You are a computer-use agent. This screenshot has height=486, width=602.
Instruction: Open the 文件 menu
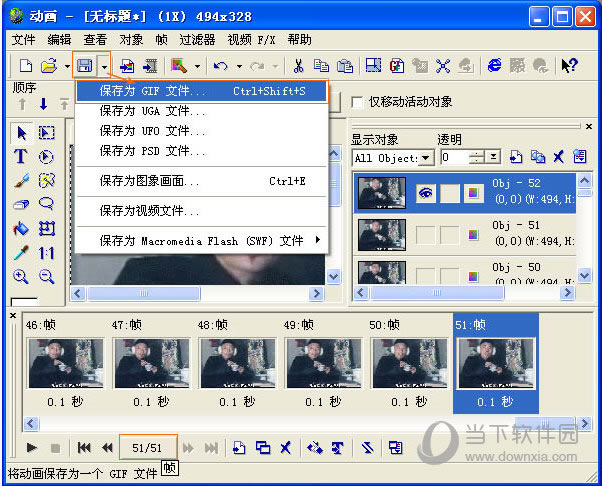pos(23,40)
